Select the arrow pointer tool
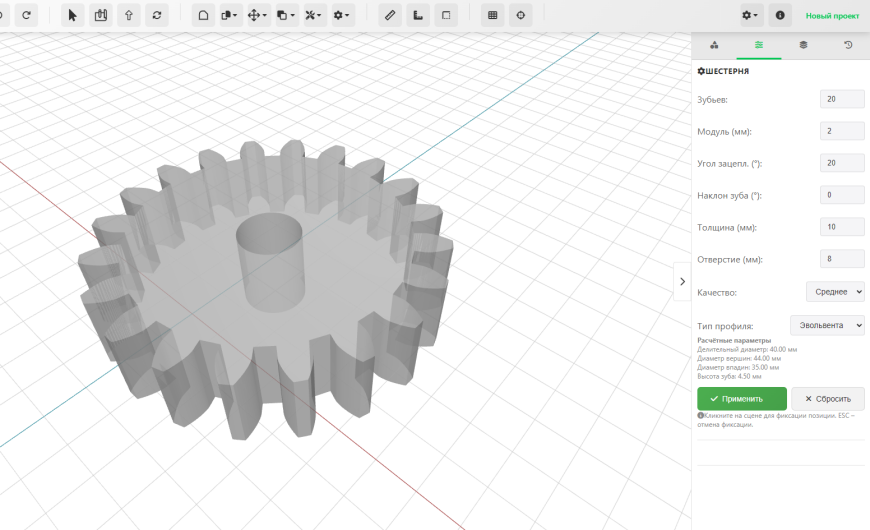The image size is (870, 530). tap(72, 16)
